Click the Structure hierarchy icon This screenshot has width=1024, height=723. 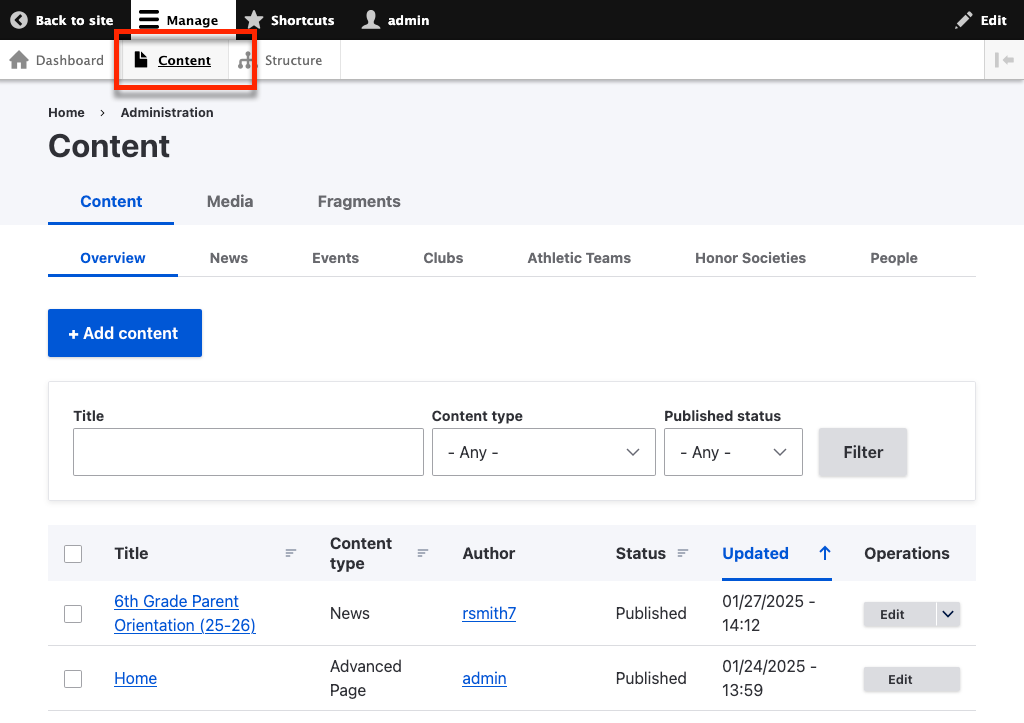[x=245, y=60]
